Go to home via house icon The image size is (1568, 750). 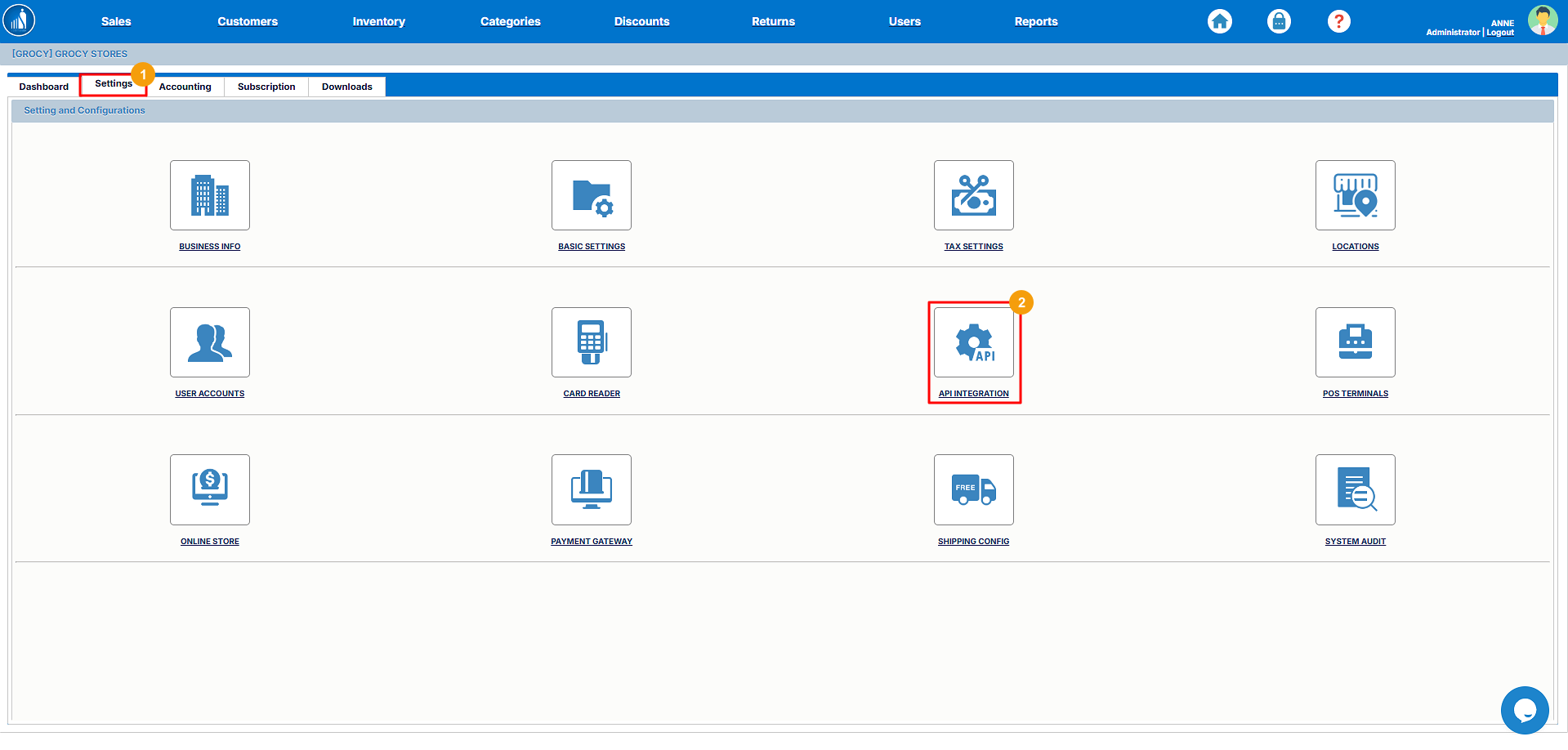pos(1219,21)
